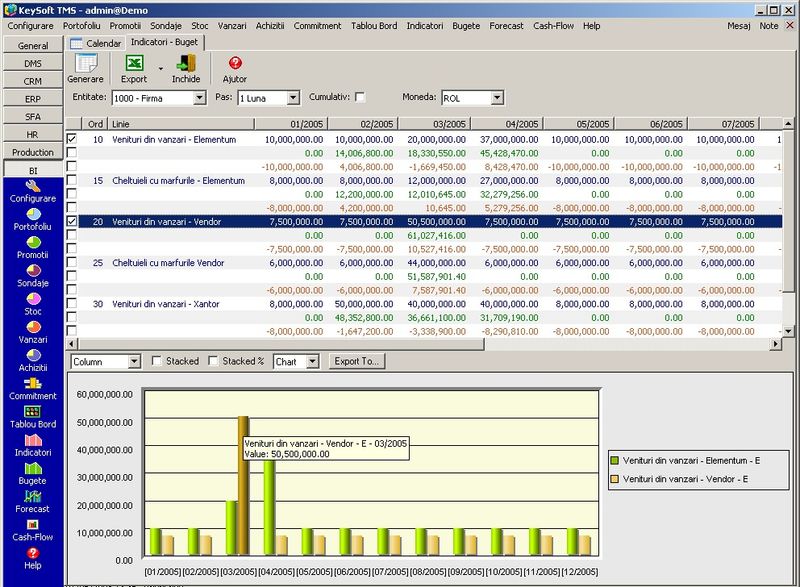Open the ERP module button
The height and width of the screenshot is (587, 800).
coord(33,99)
